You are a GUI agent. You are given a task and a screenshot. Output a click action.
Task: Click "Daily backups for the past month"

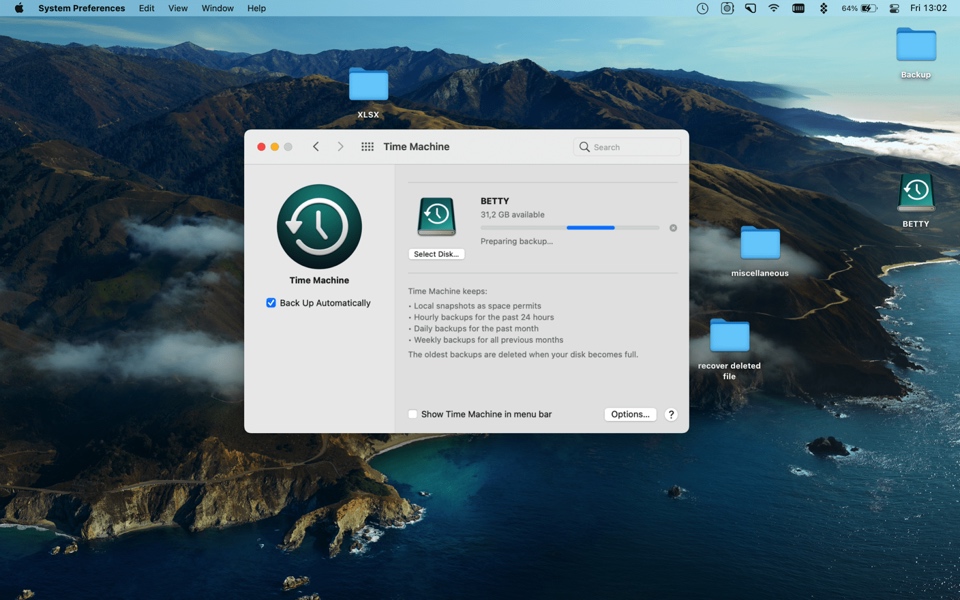(x=476, y=329)
